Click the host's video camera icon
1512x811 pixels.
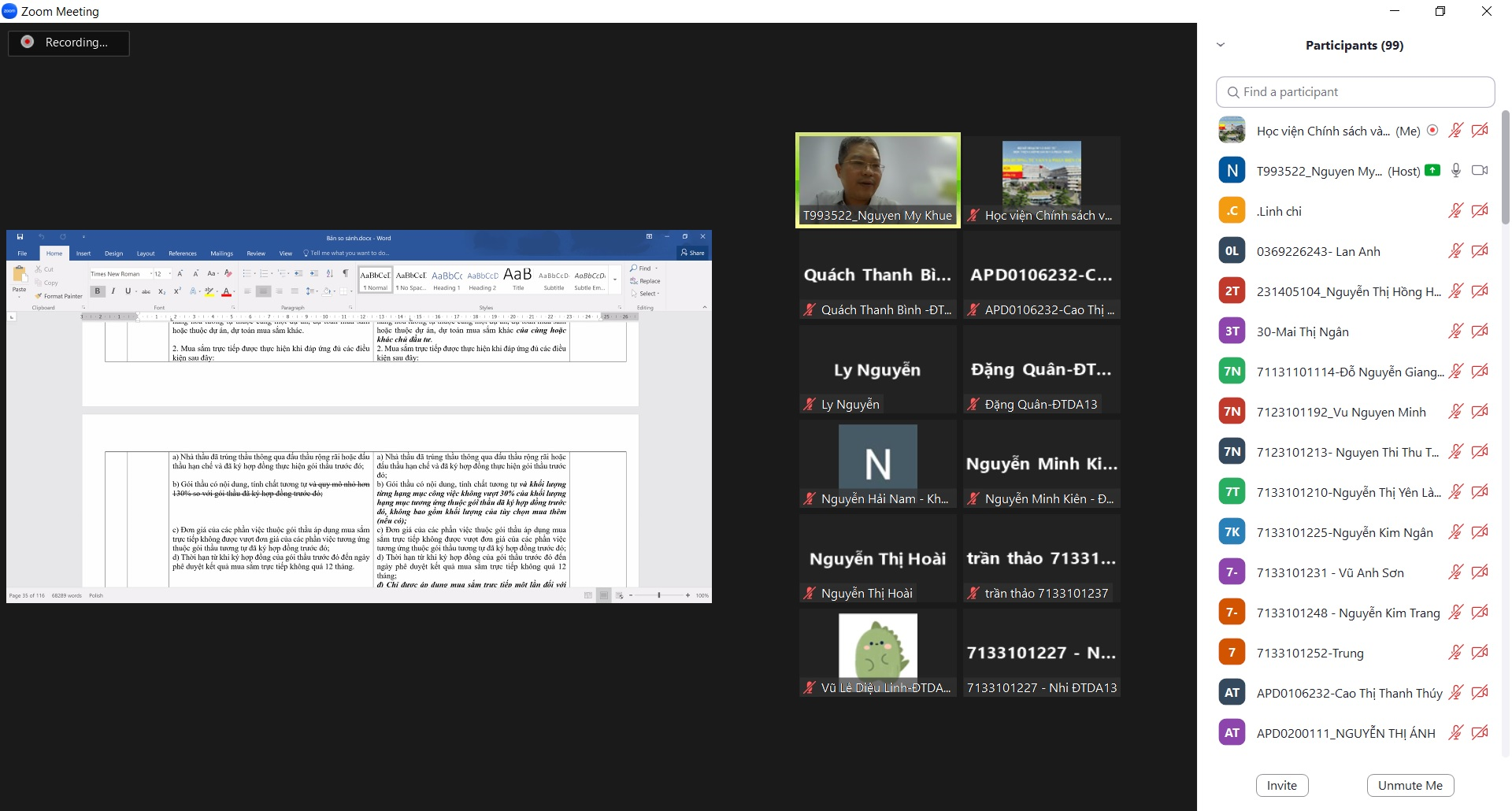[1480, 171]
